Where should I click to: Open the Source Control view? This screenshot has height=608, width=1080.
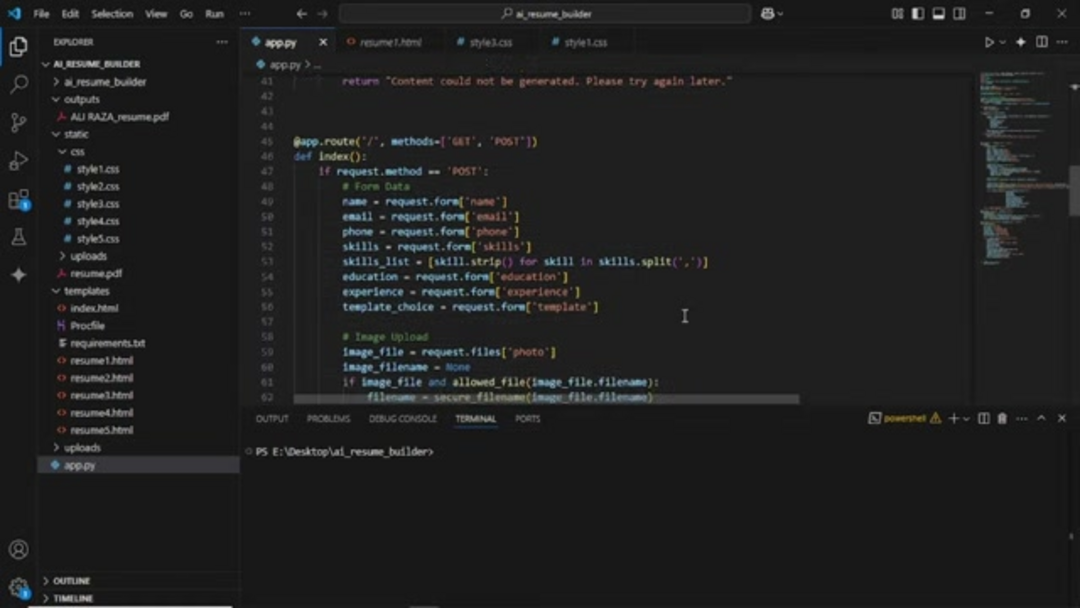click(18, 123)
